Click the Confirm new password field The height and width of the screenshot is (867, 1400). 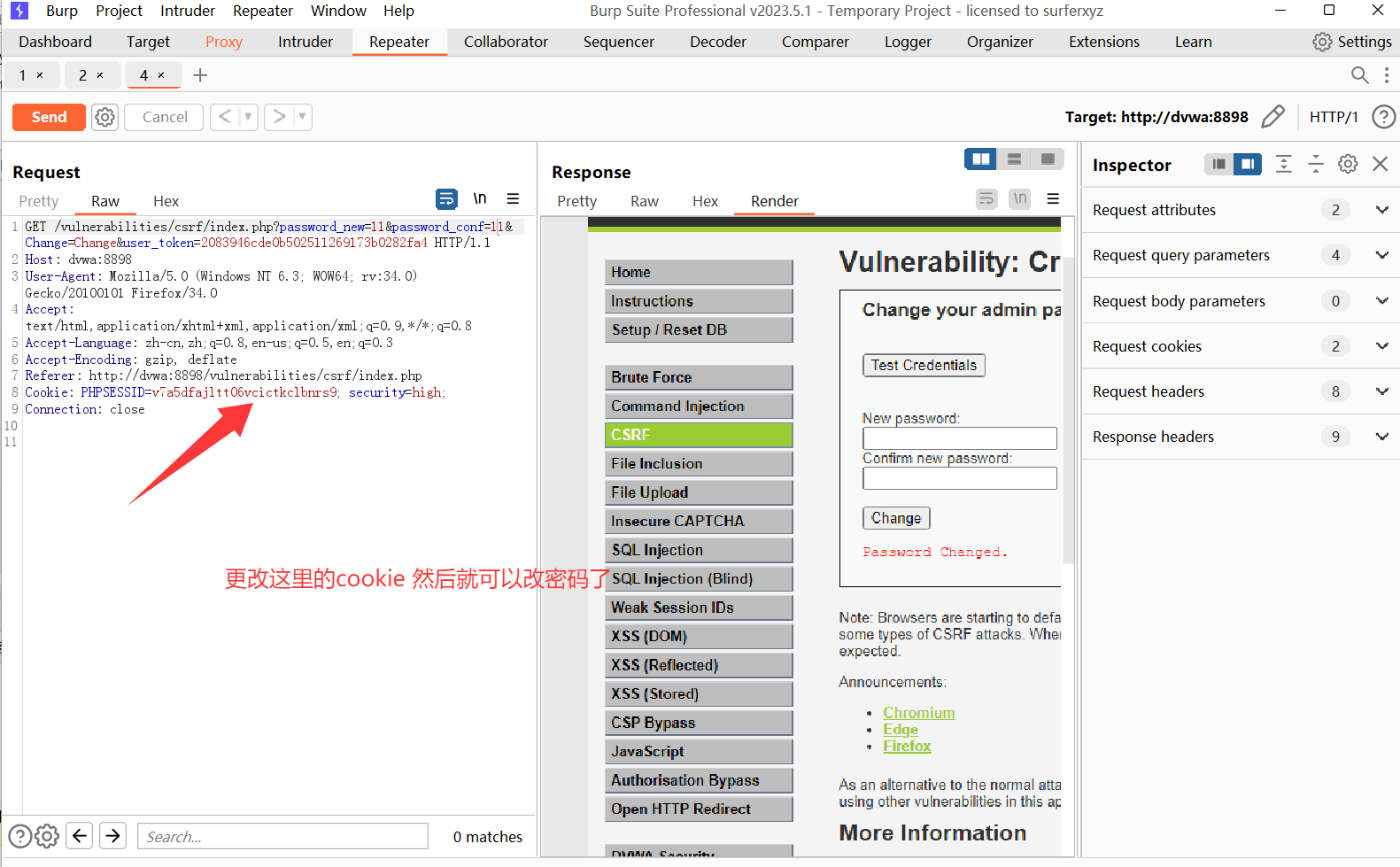tap(960, 478)
